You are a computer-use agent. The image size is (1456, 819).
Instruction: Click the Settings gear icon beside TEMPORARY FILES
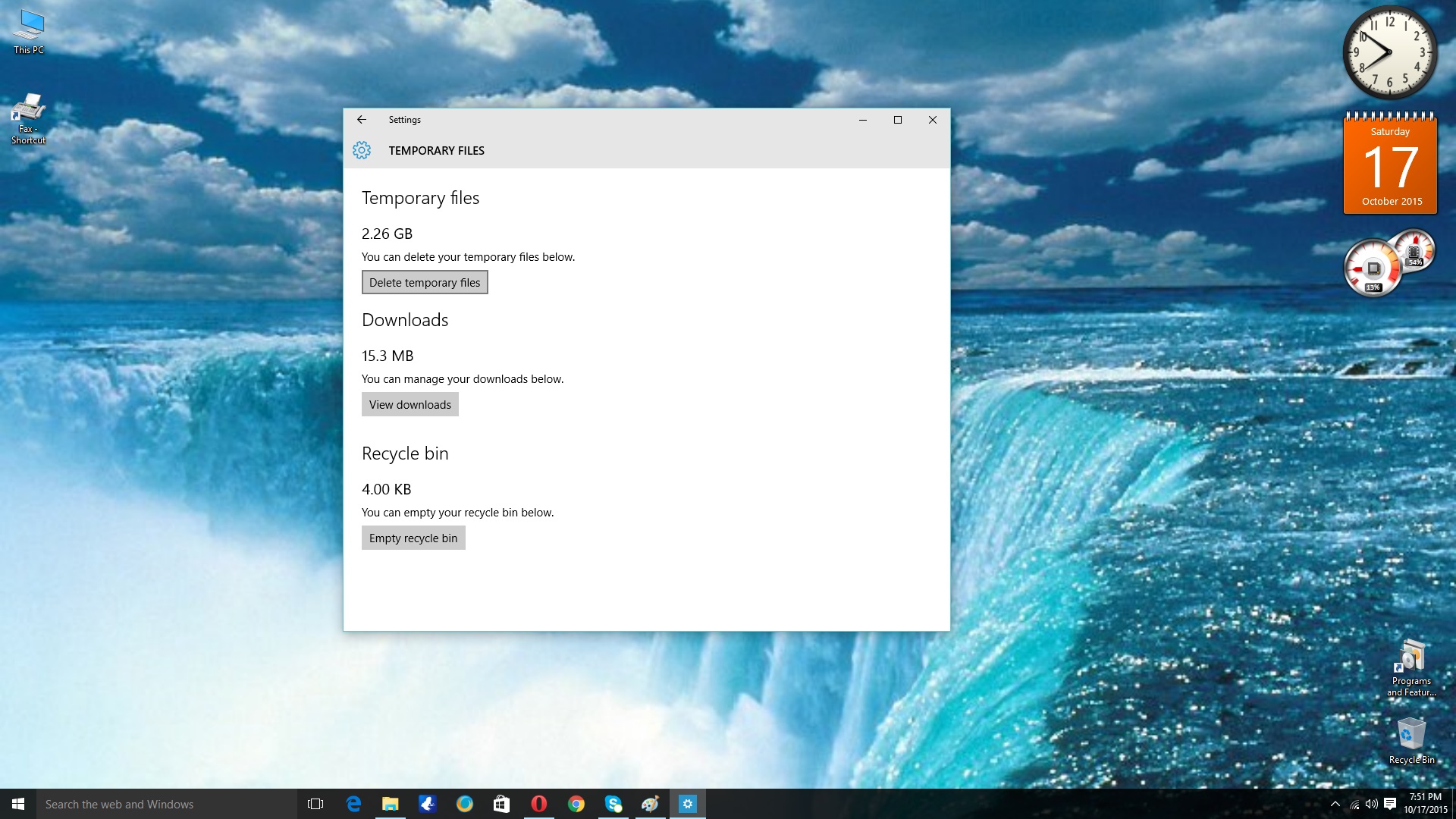(362, 150)
